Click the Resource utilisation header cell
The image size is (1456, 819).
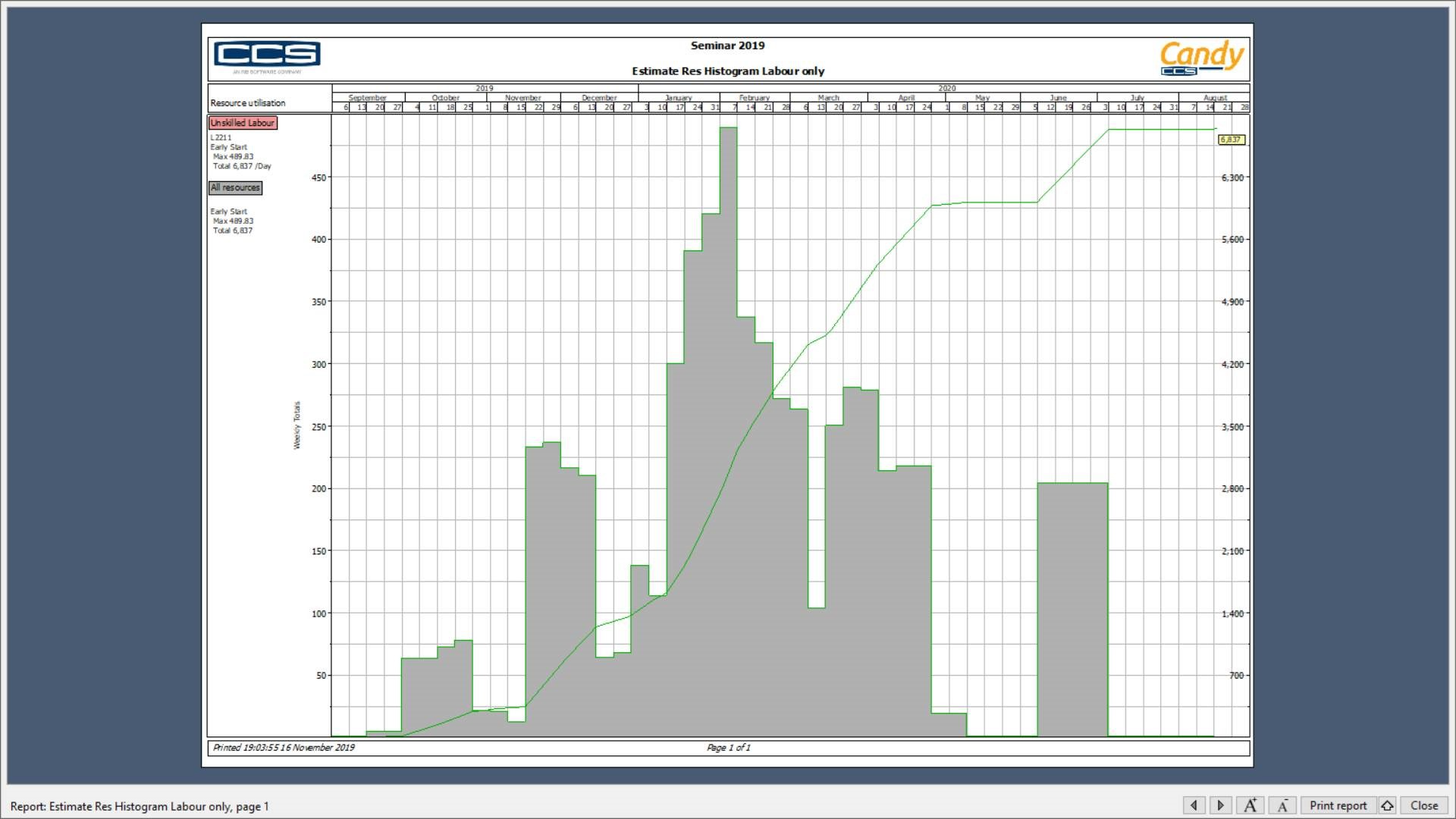pyautogui.click(x=248, y=103)
